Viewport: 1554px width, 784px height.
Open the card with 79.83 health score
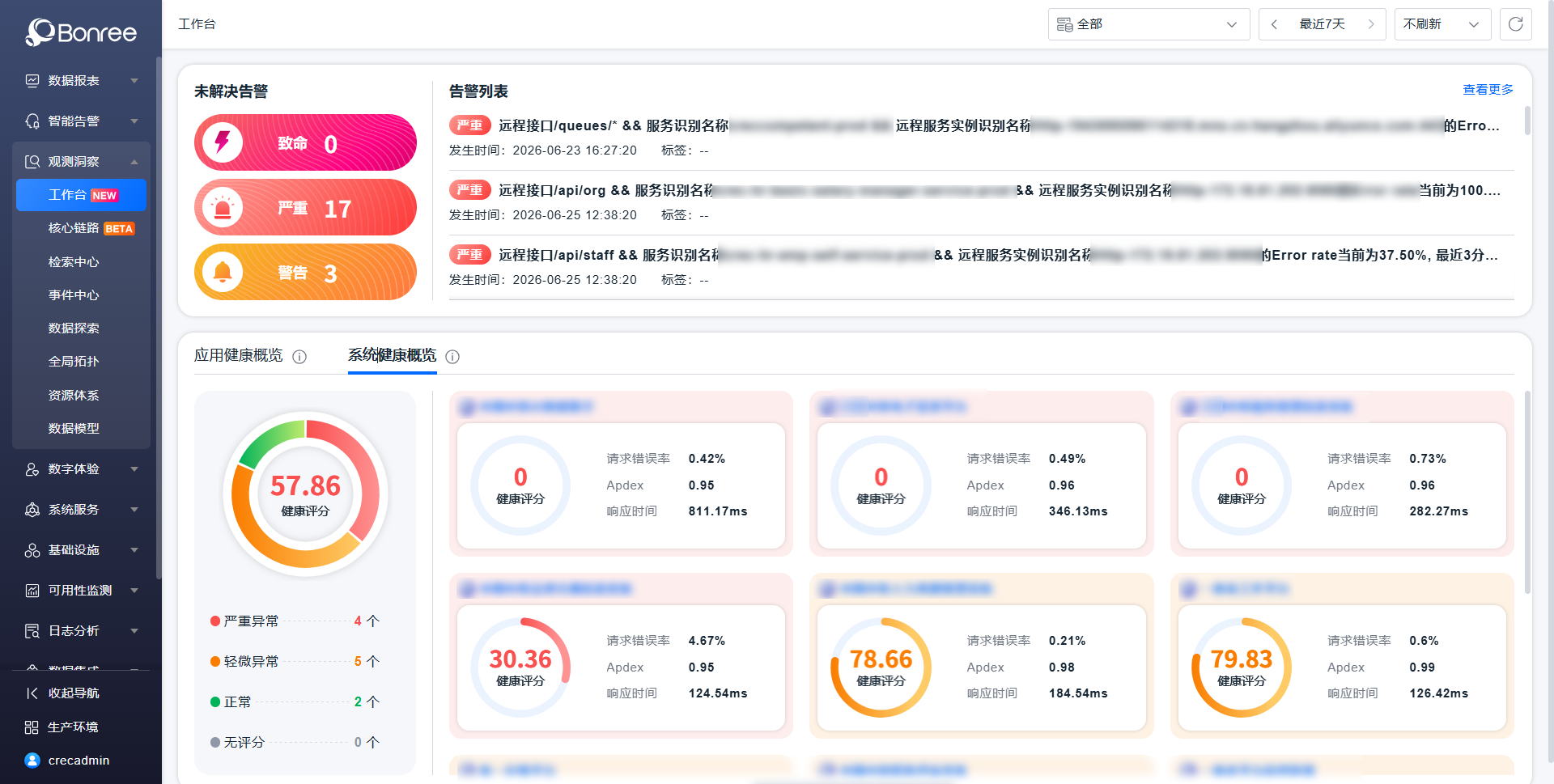(x=1342, y=655)
